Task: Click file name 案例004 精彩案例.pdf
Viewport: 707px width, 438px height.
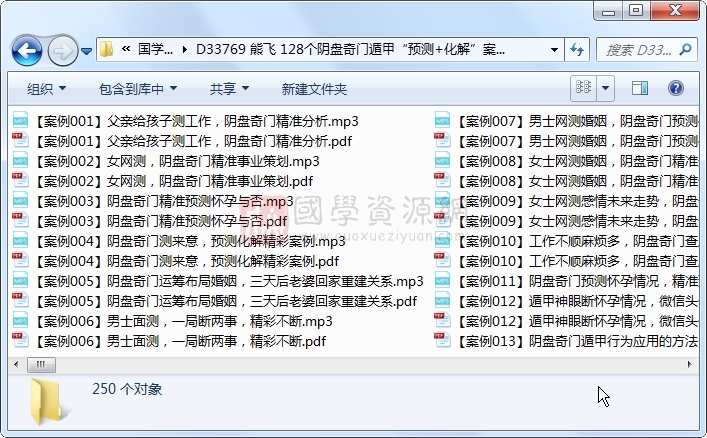Action: coord(186,261)
